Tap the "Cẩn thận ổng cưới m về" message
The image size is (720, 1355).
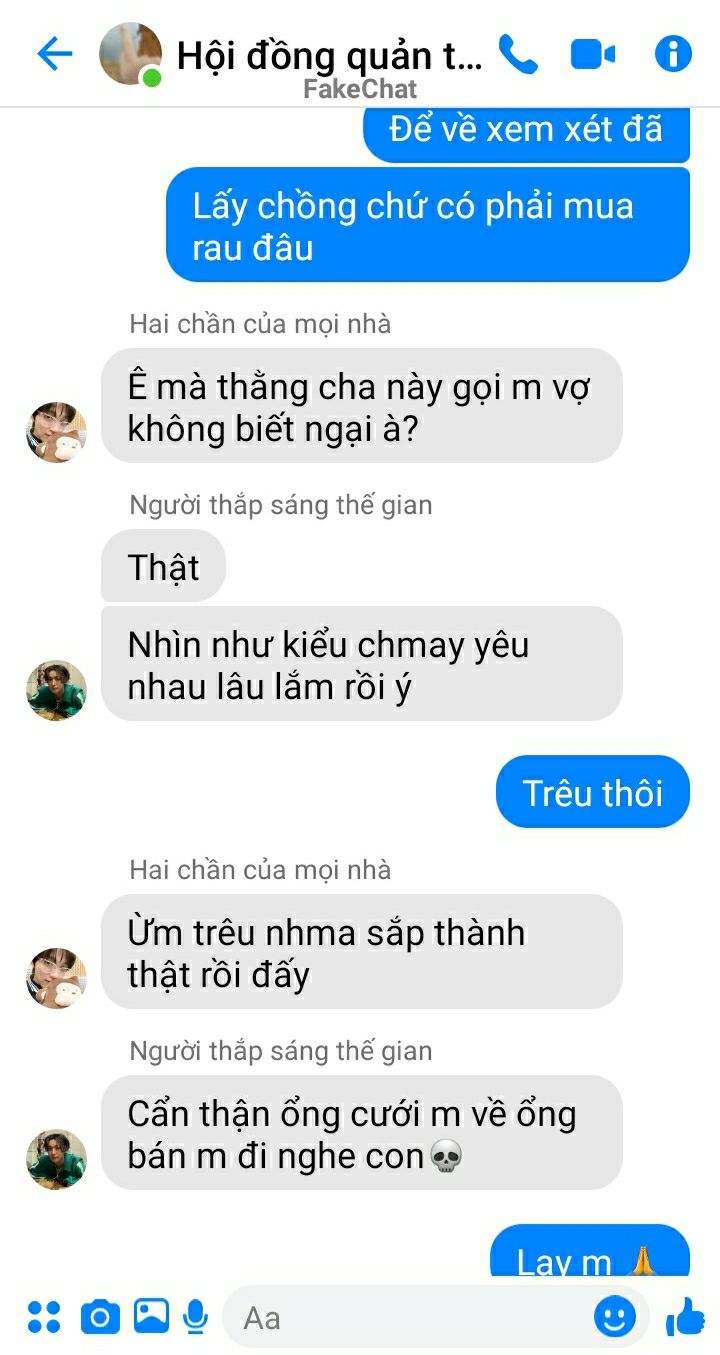(362, 1133)
